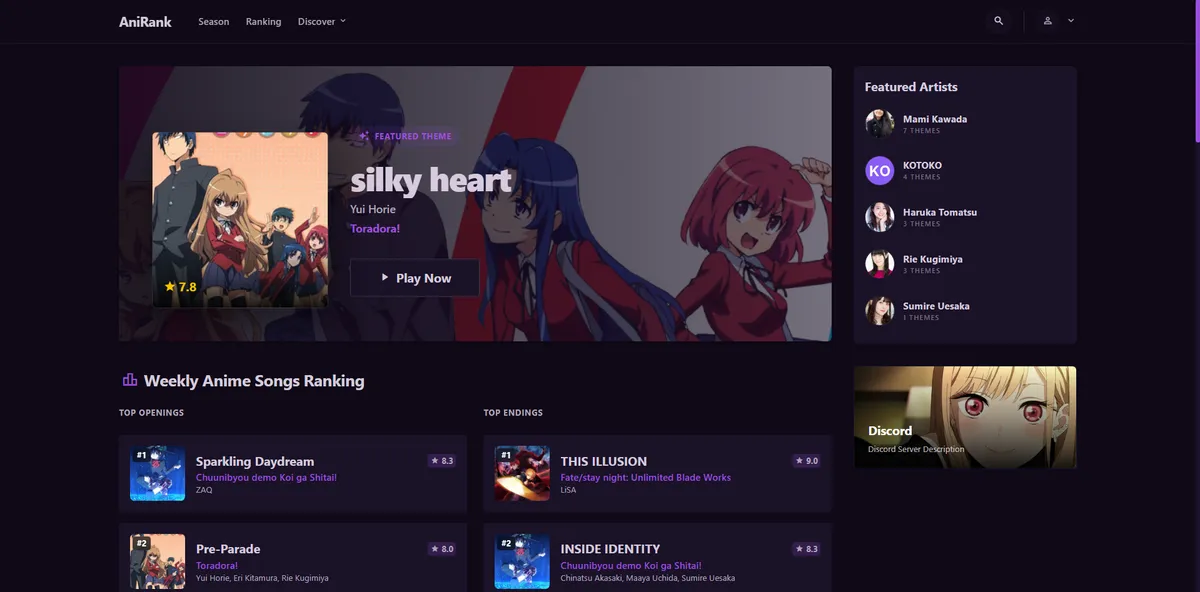Open the KOTOKO artist name

click(922, 165)
